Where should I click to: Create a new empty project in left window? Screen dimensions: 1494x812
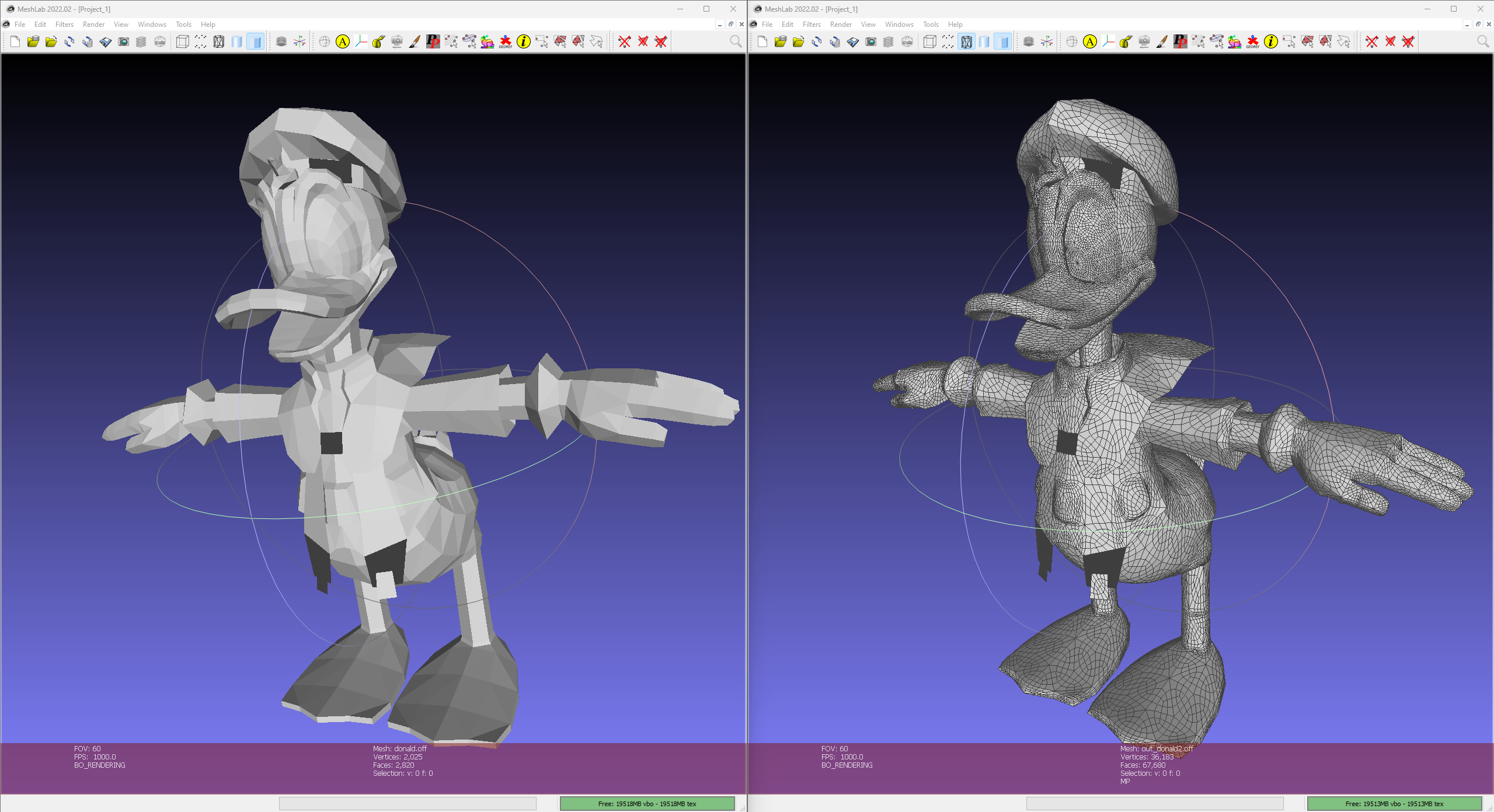15,41
